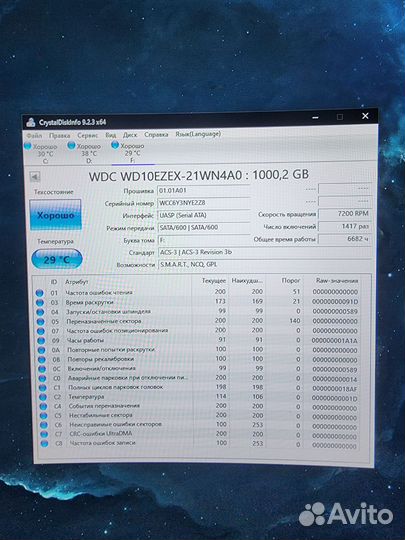This screenshot has height=540, width=405.
Task: Select the Температура attribute row text
Action: [86, 397]
